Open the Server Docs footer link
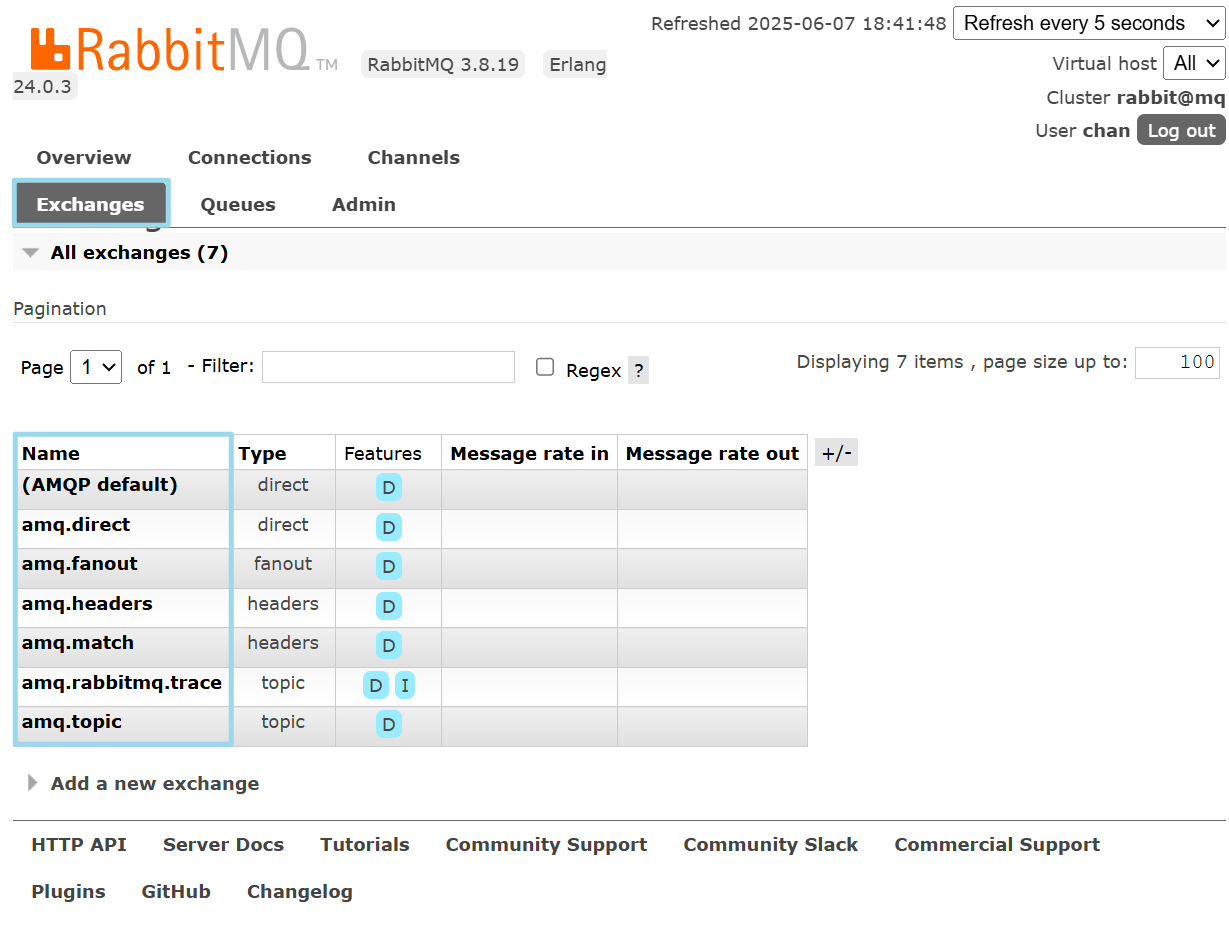The image size is (1229, 938). [x=223, y=845]
